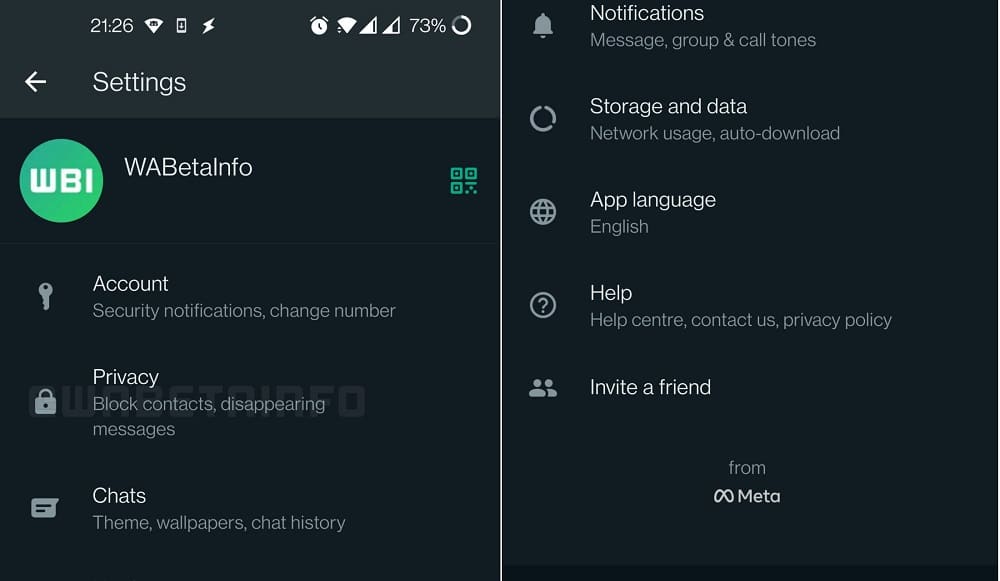This screenshot has width=1000, height=581.
Task: Click the Chats message icon
Action: pos(45,508)
